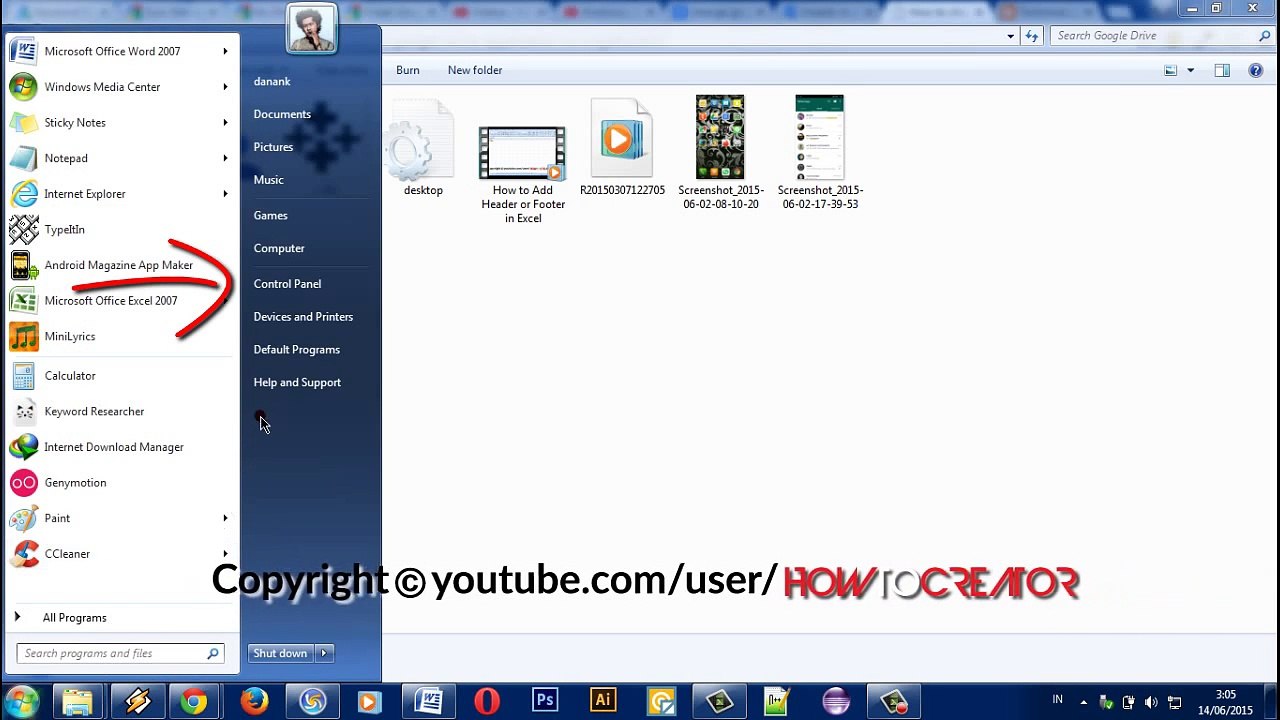Open the Calculator program

coord(70,376)
